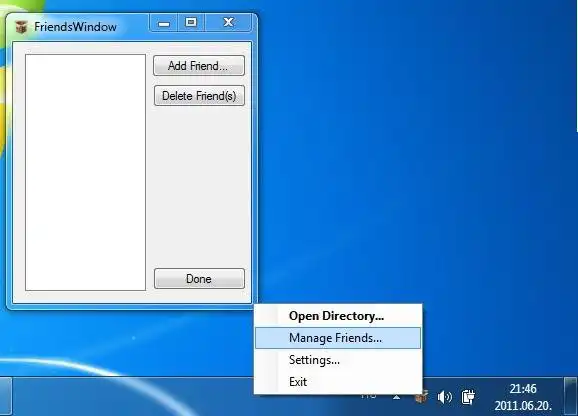Choose Exit in the context menu
This screenshot has height=416, width=578.
point(338,382)
